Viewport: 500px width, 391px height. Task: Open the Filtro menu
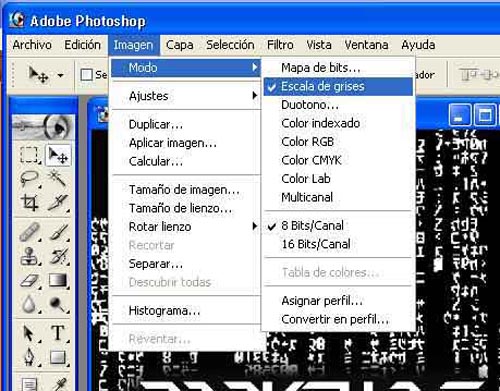pos(280,45)
